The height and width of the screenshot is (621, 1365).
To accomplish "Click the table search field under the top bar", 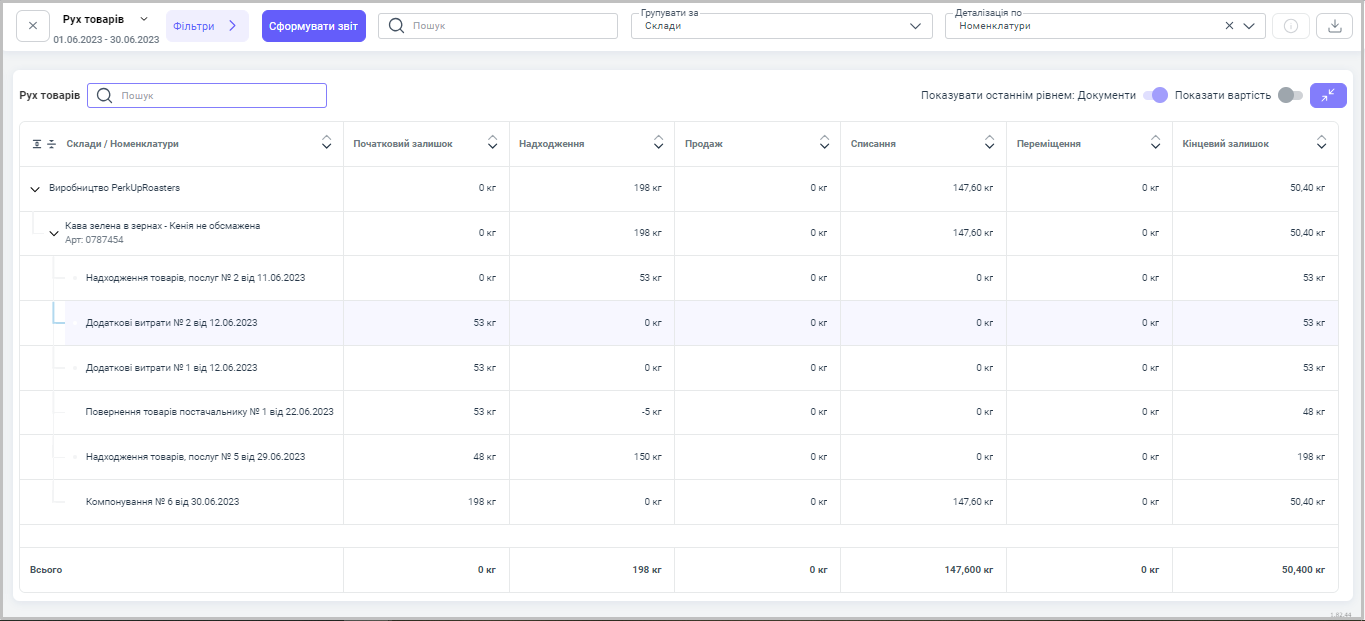I will (x=218, y=95).
